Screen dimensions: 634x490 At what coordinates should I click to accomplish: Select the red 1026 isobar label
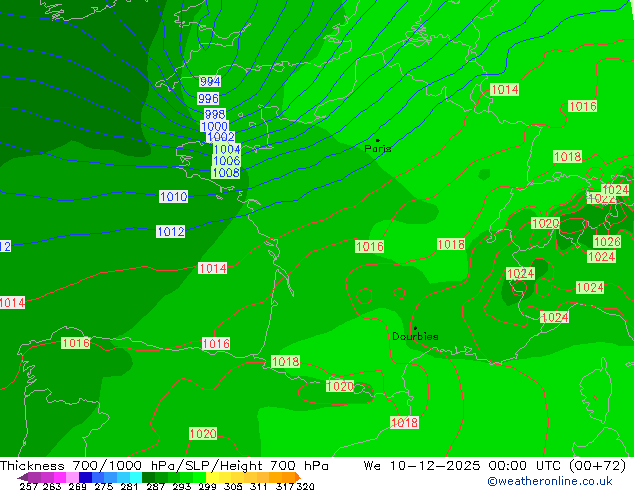(x=607, y=241)
